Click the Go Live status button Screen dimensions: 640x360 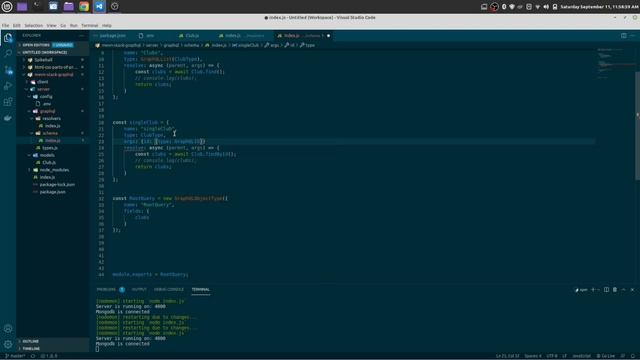(x=606, y=356)
